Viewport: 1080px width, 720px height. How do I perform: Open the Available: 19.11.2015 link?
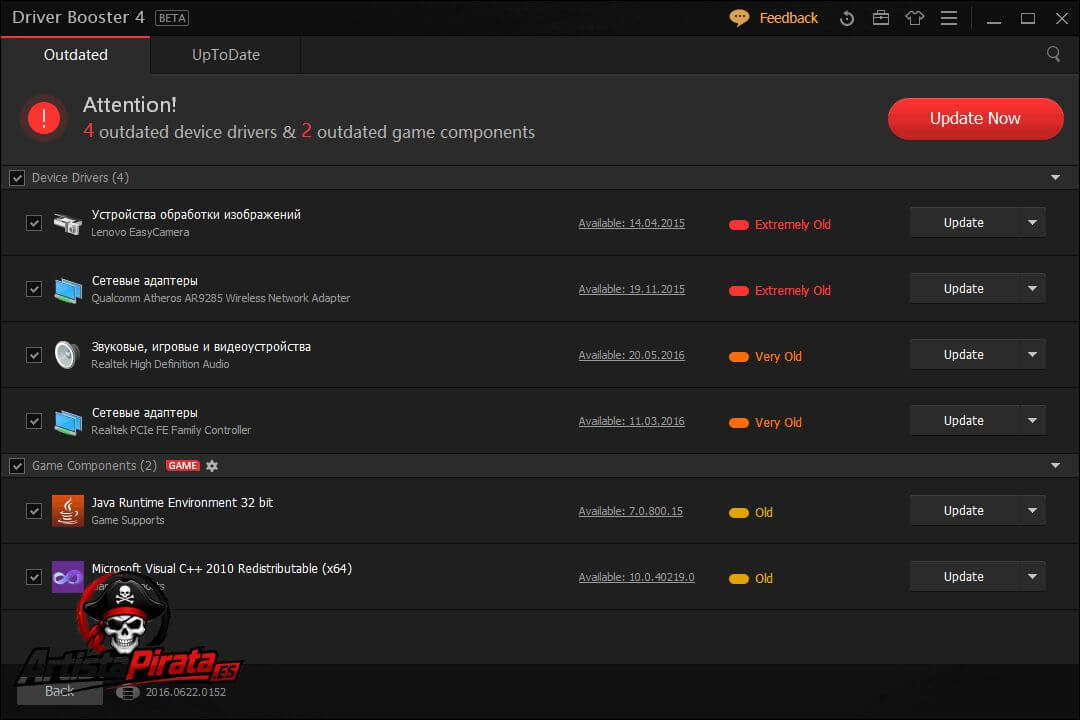coord(632,289)
